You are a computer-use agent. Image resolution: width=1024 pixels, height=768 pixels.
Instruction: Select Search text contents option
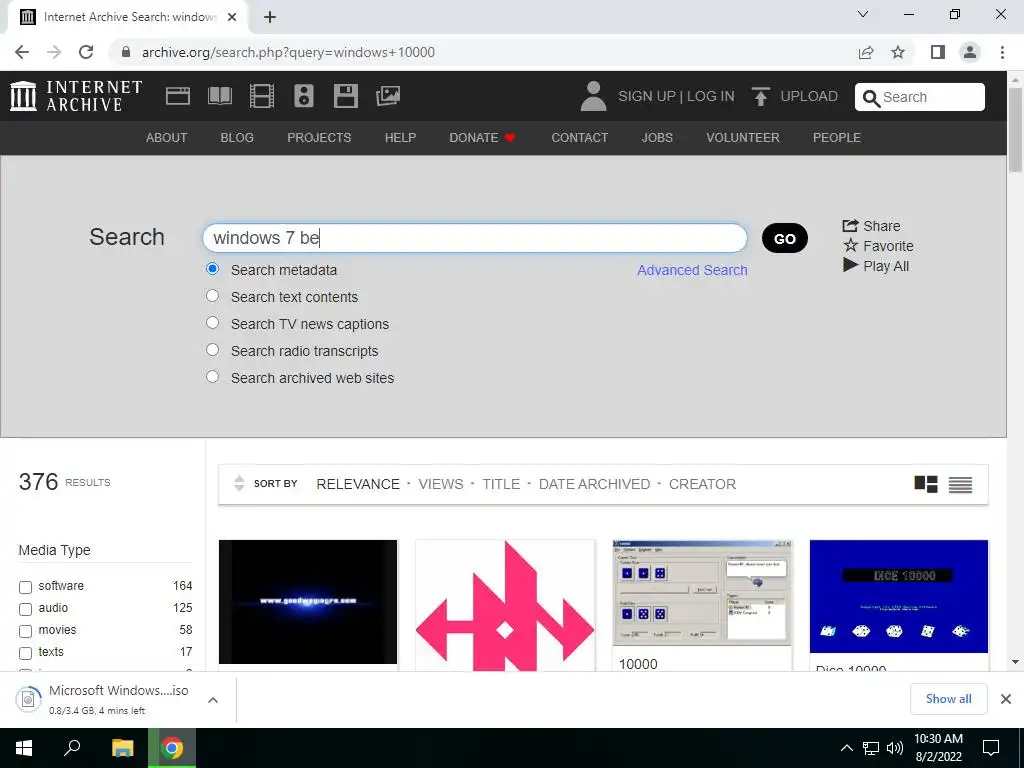click(x=212, y=296)
